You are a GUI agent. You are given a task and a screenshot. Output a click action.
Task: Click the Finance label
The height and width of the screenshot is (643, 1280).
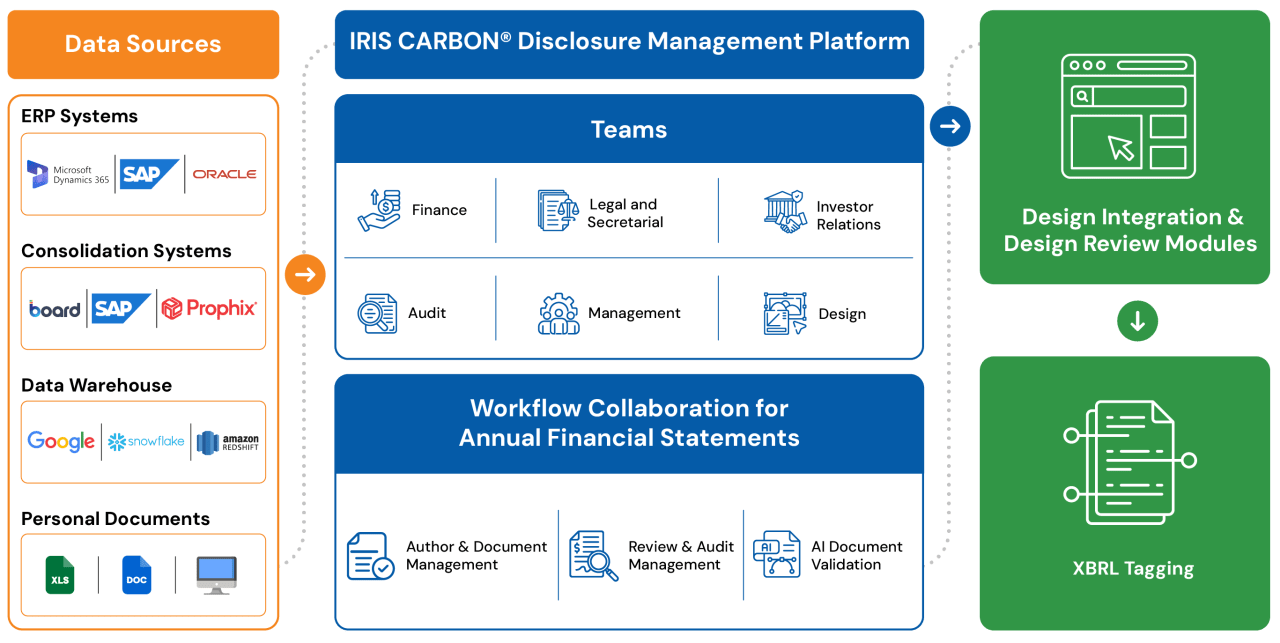click(x=439, y=210)
